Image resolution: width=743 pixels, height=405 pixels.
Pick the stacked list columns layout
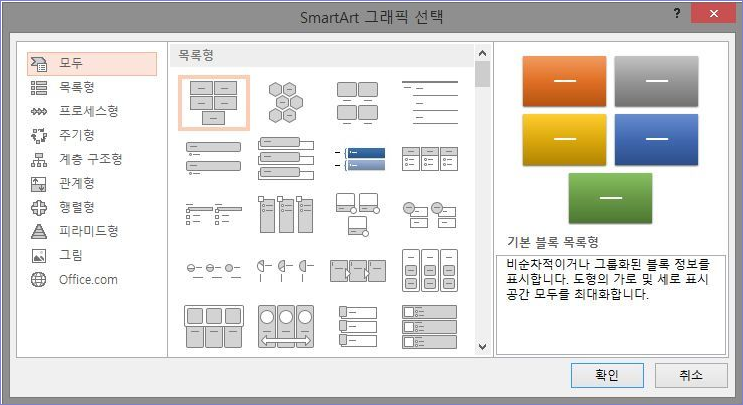click(x=430, y=270)
